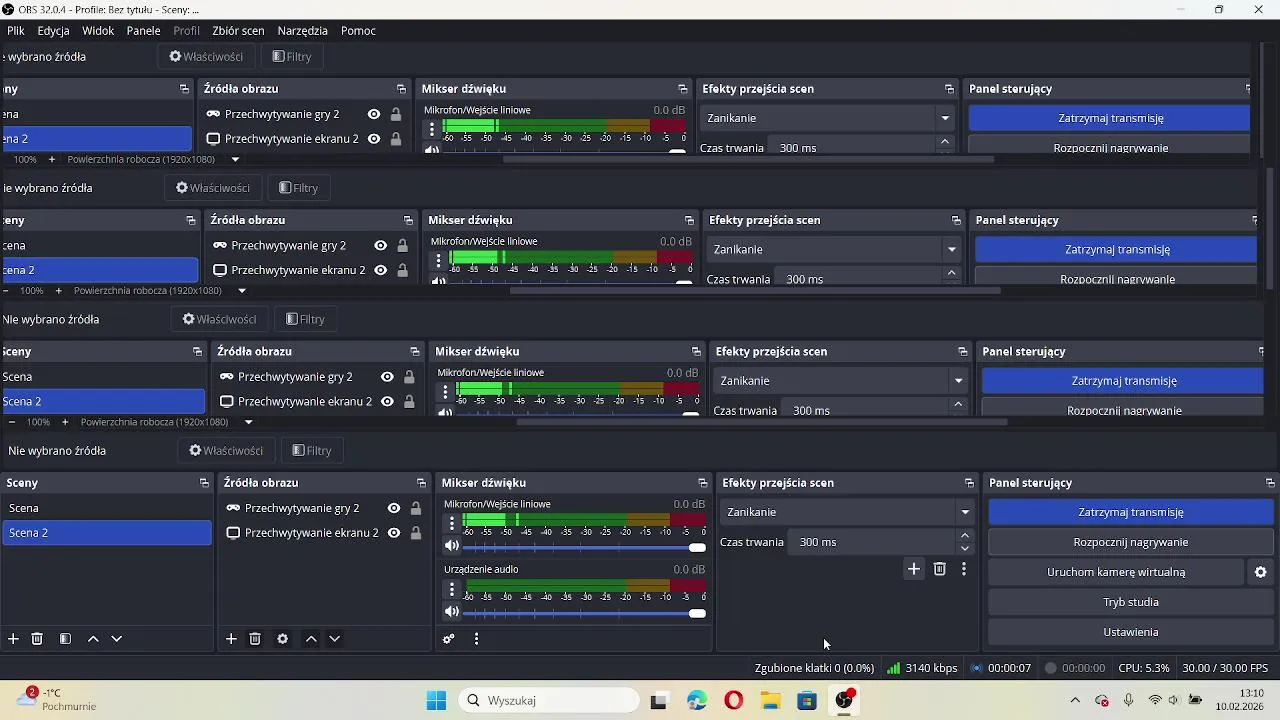Image resolution: width=1280 pixels, height=720 pixels.
Task: Open the Edycja menu
Action: pyautogui.click(x=54, y=31)
